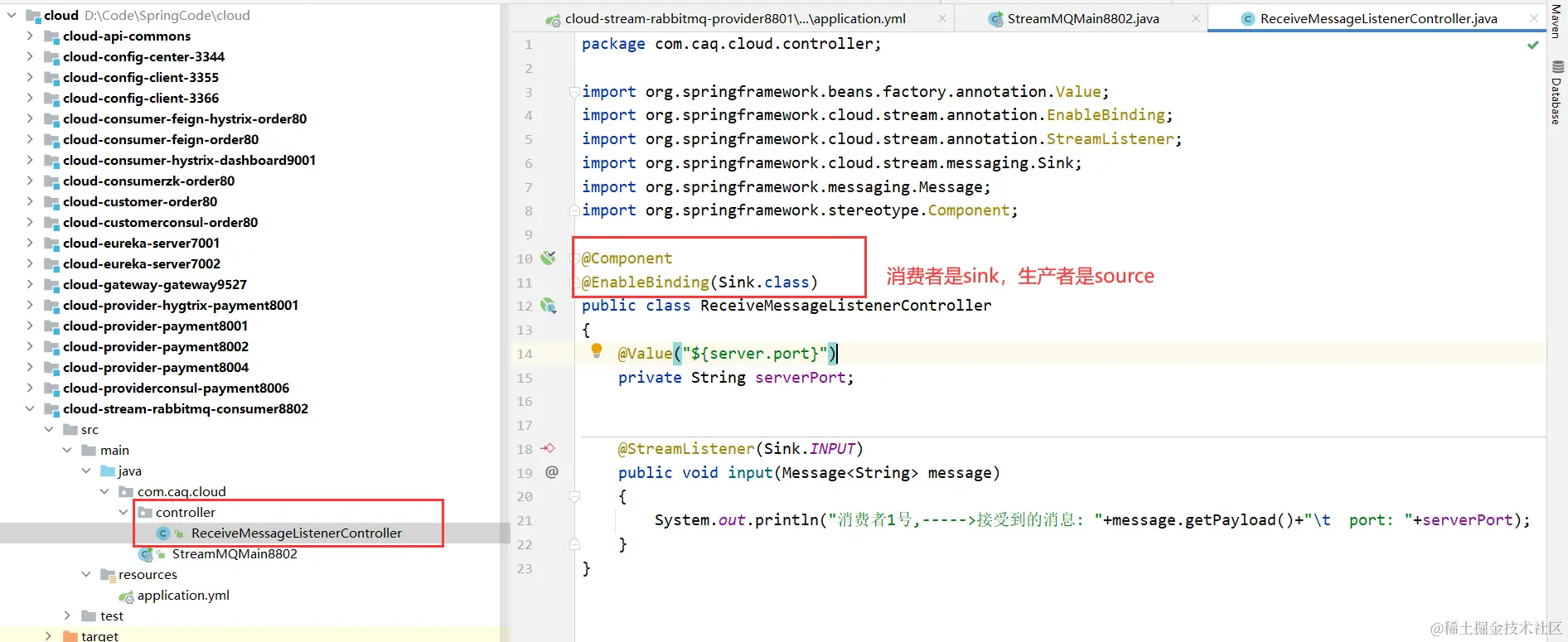The image size is (1568, 642).
Task: Close the ReceiveMessageListenerController.java tab
Action: (1533, 18)
